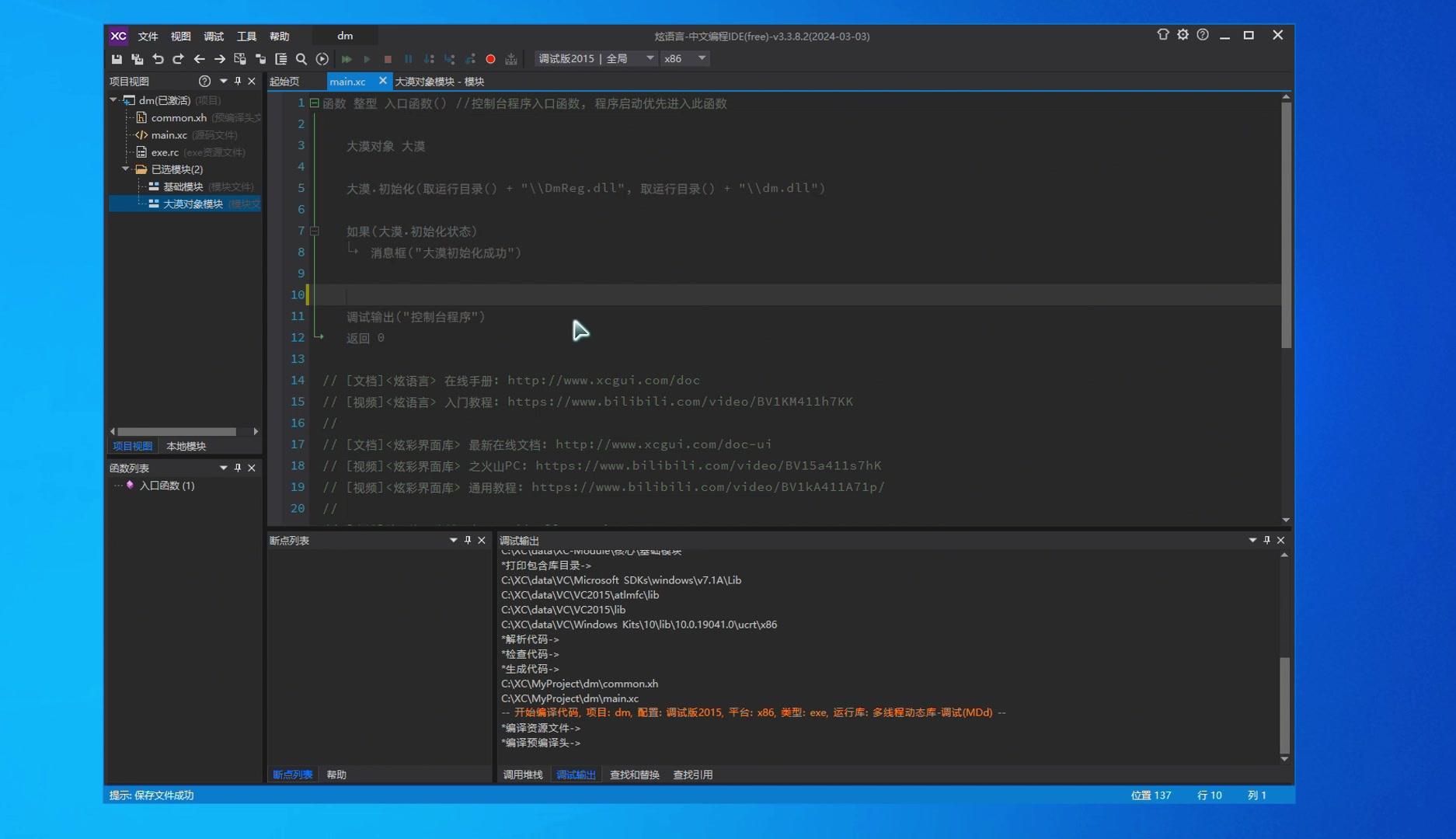Screen dimensions: 1456x839
Task: Switch to the 查找引用 tab
Action: [x=693, y=775]
